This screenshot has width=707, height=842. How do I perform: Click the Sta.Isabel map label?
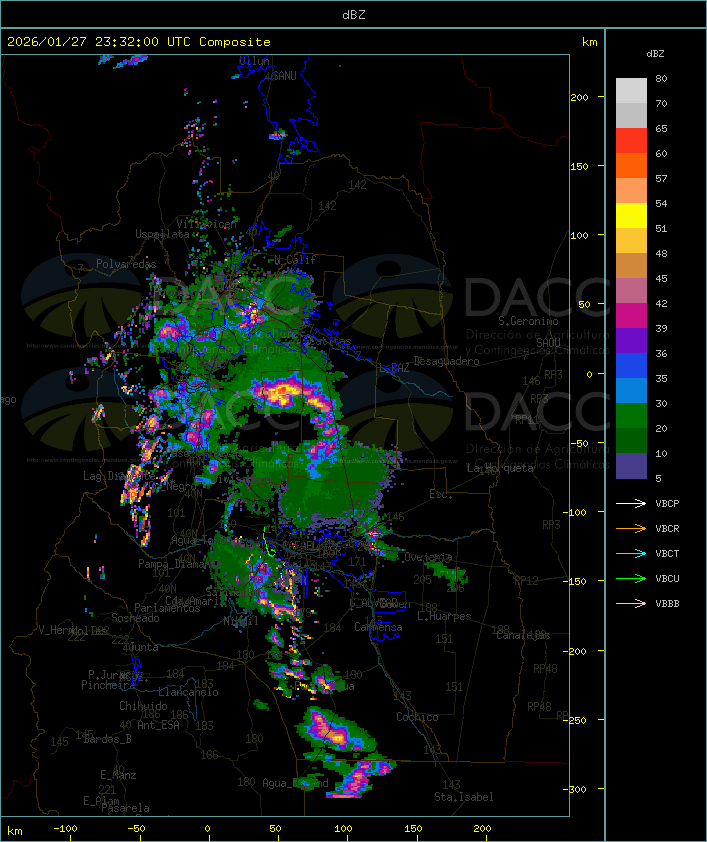(463, 797)
